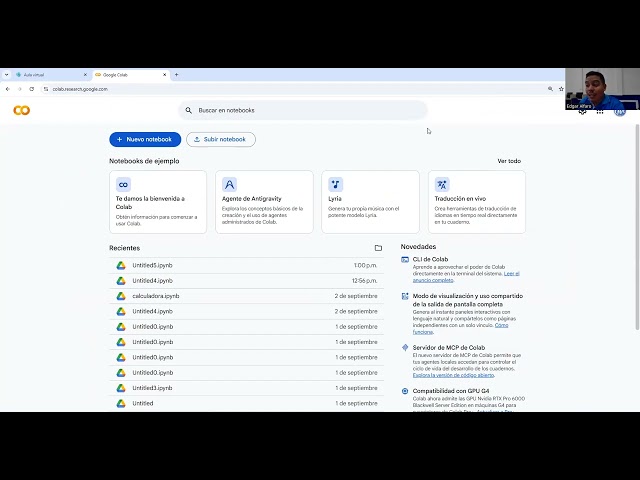Click the Drive icon beside Untitled3.ipynb
This screenshot has height=480, width=640.
click(121, 388)
